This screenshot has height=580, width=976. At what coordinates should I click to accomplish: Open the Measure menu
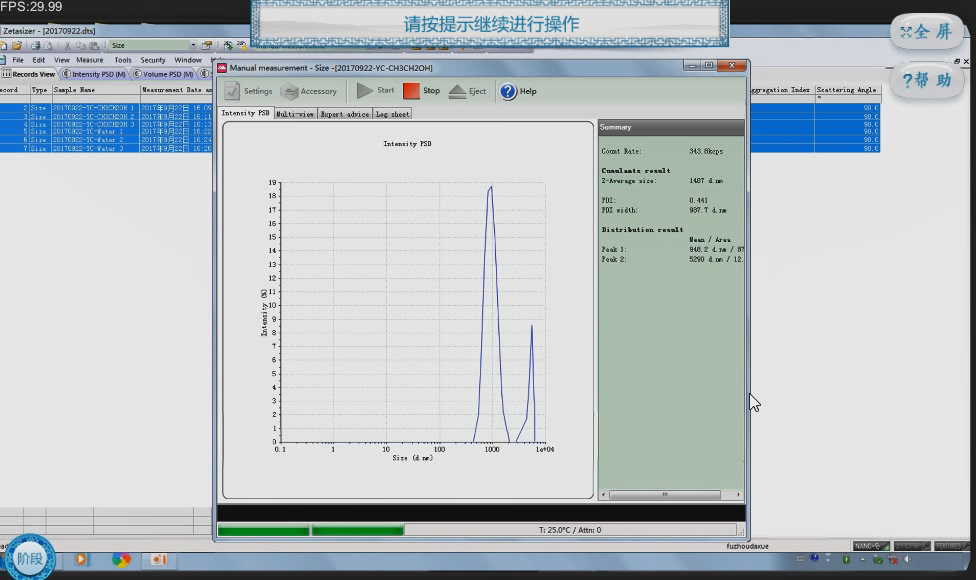[x=90, y=60]
